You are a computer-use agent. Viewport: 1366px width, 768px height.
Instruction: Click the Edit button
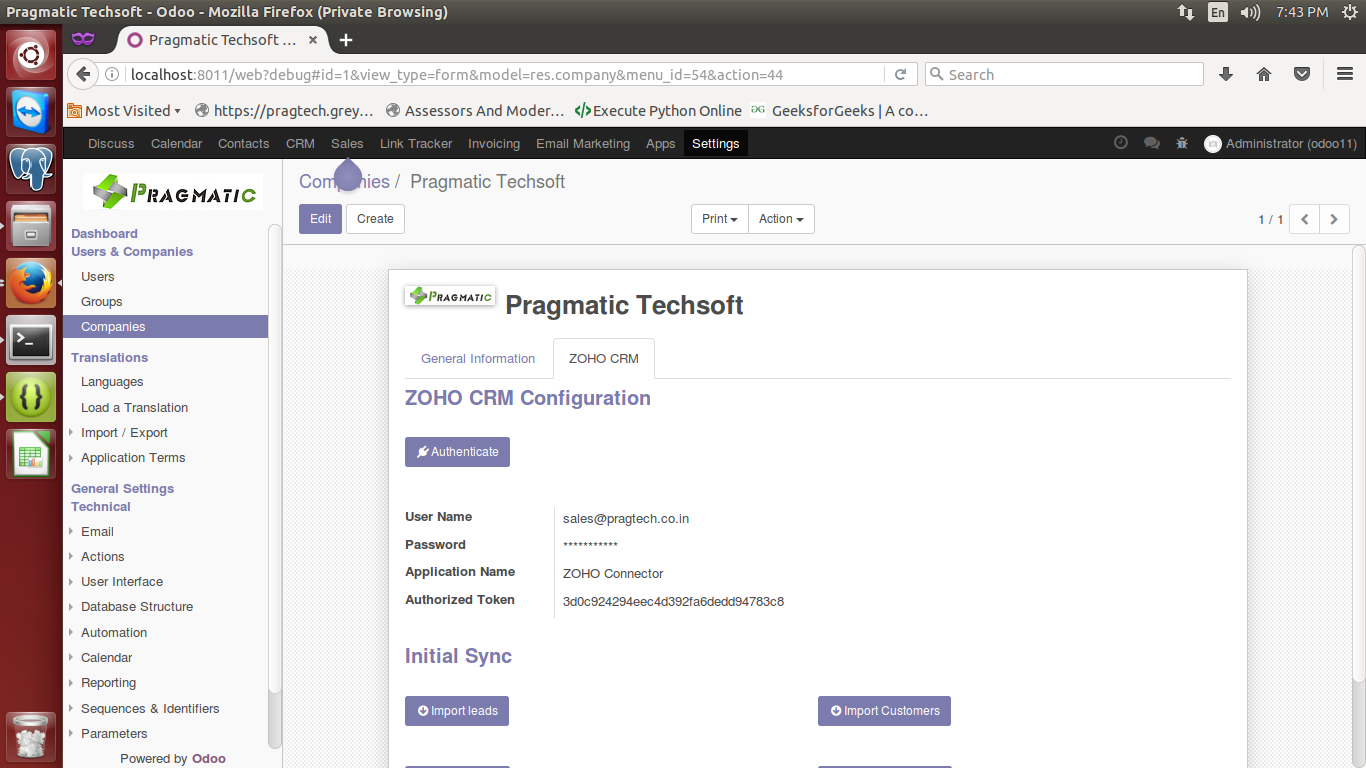(x=320, y=219)
